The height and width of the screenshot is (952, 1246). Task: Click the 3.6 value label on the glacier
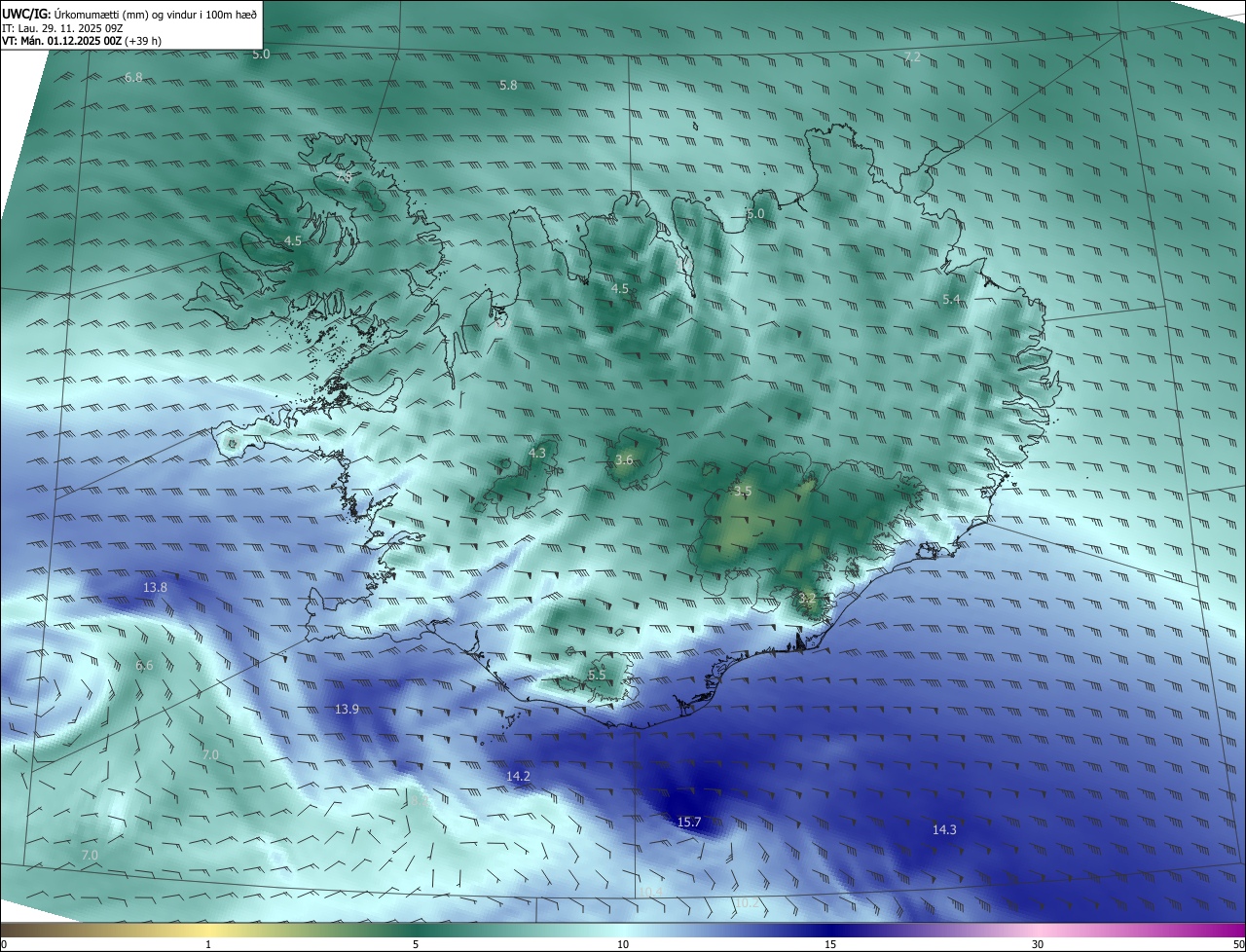[625, 459]
